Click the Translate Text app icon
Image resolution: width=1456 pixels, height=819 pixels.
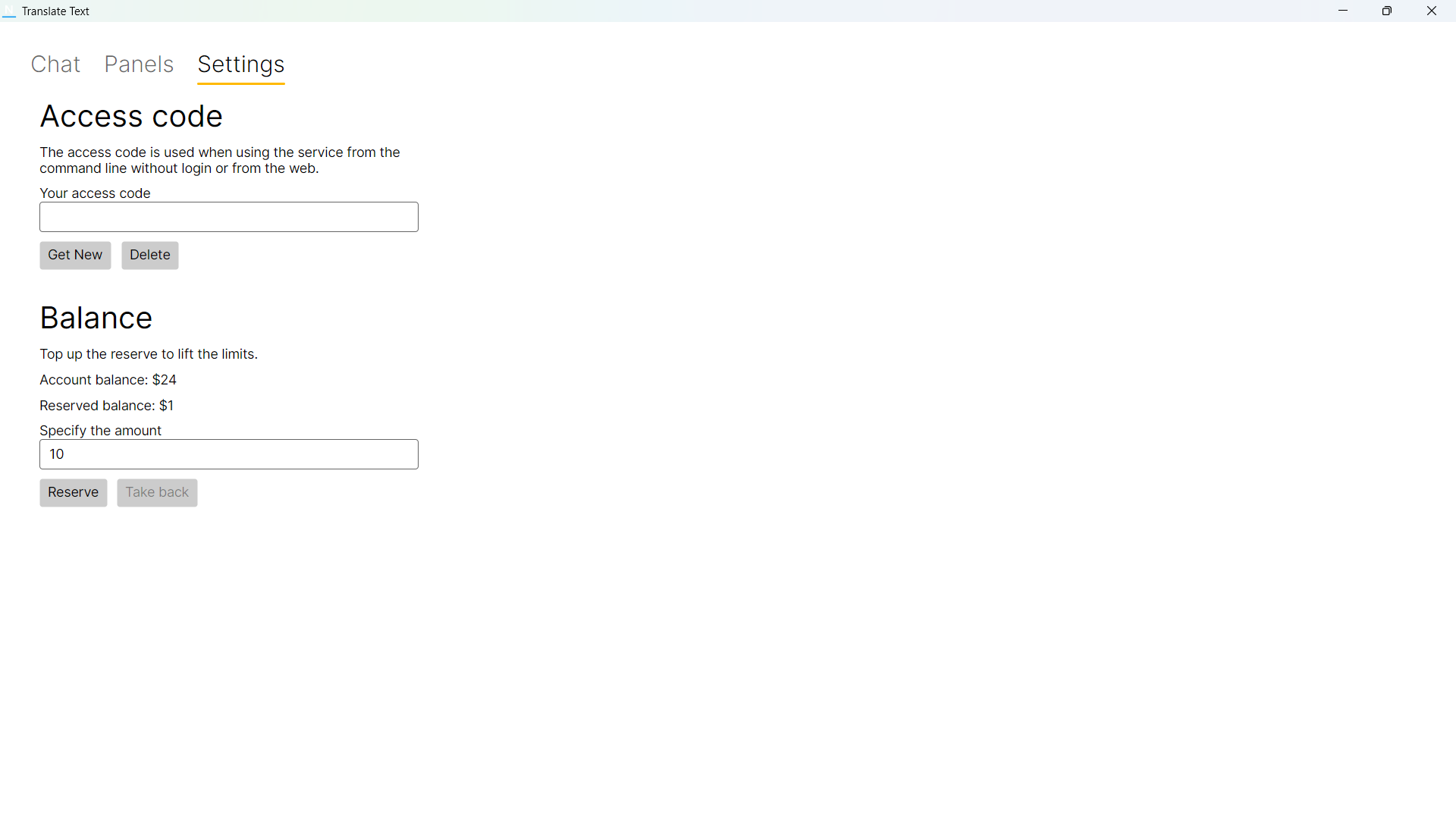click(9, 11)
